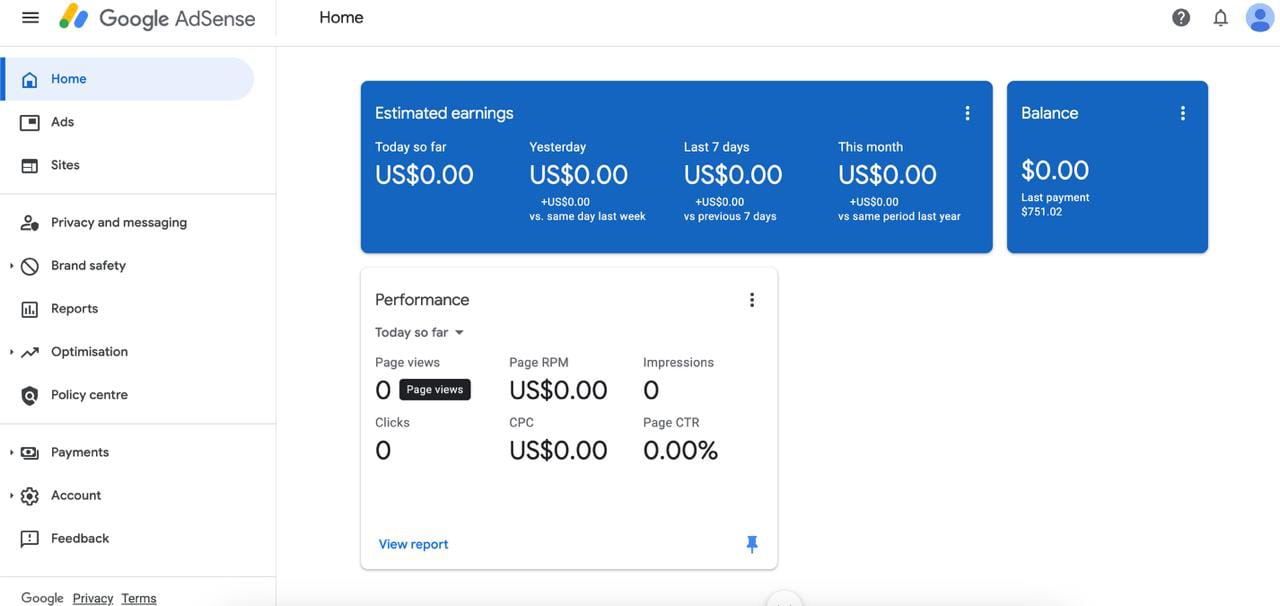Click the Today so far US$0.00 earnings

coord(424,175)
